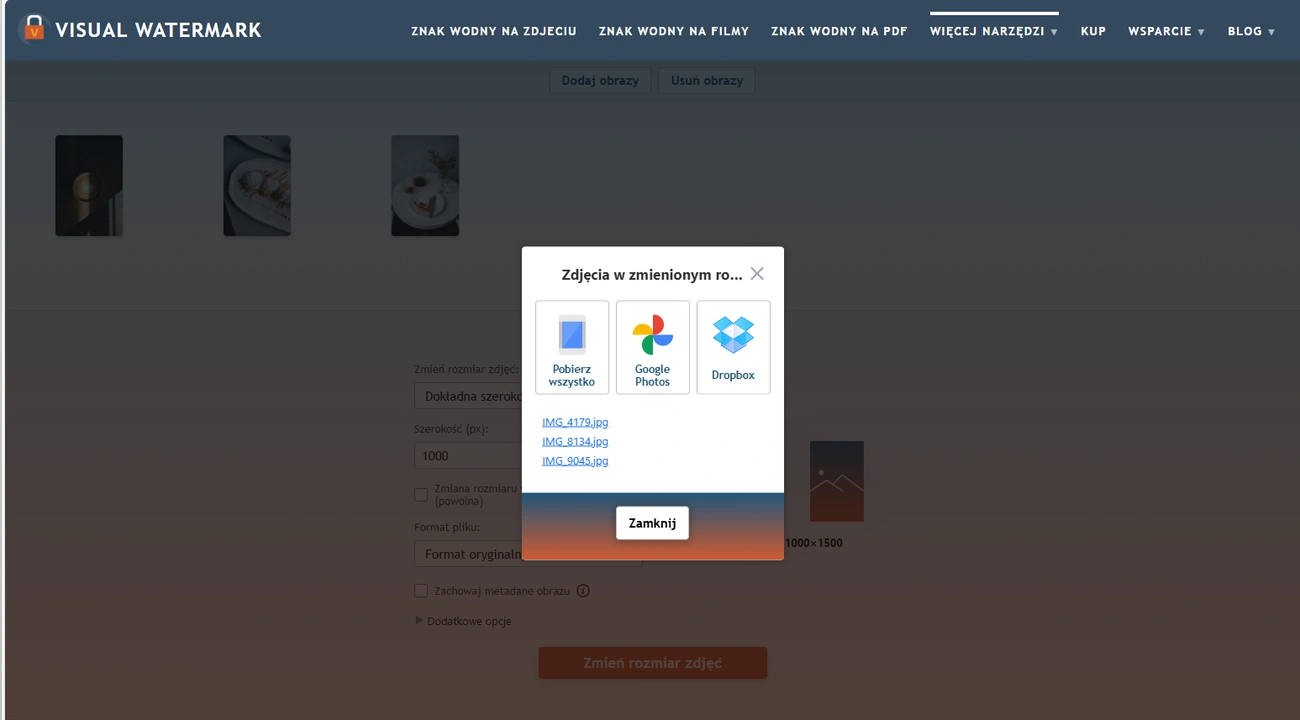
Task: Go to Znak wodny na filmy
Action: [x=674, y=31]
